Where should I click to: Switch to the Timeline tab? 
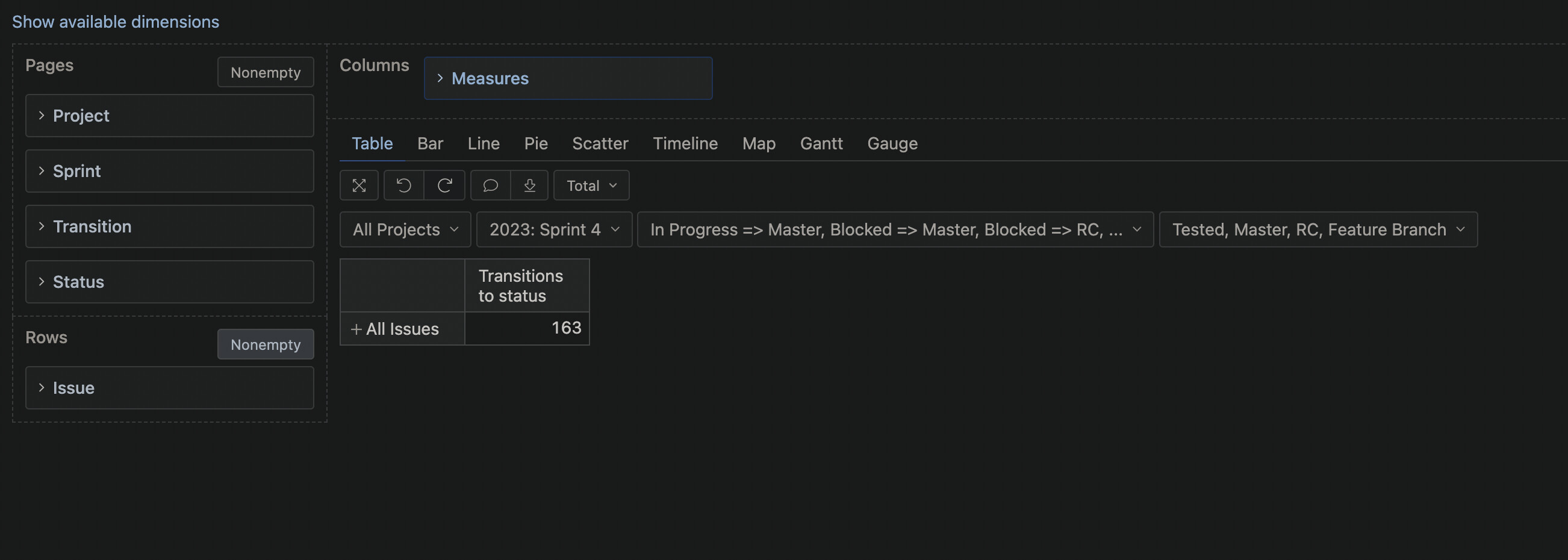click(x=685, y=144)
